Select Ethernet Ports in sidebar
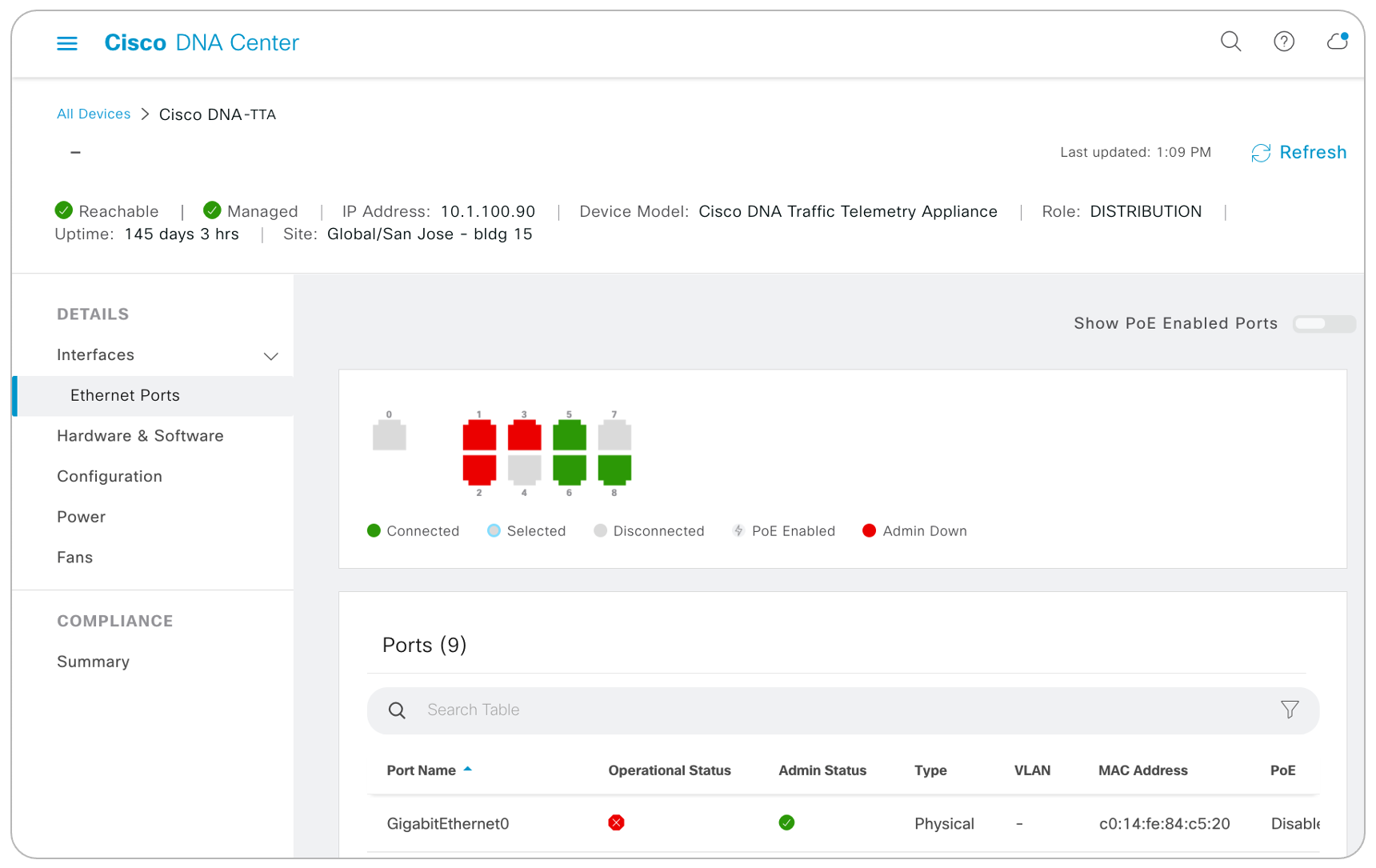The width and height of the screenshot is (1376, 868). click(125, 395)
